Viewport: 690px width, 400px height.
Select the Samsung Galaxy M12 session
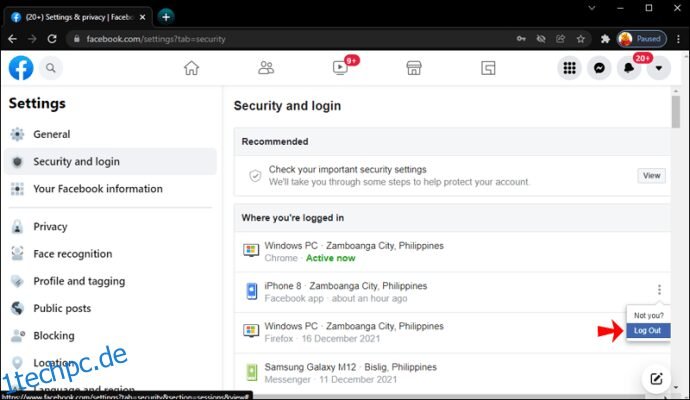[x=452, y=373]
